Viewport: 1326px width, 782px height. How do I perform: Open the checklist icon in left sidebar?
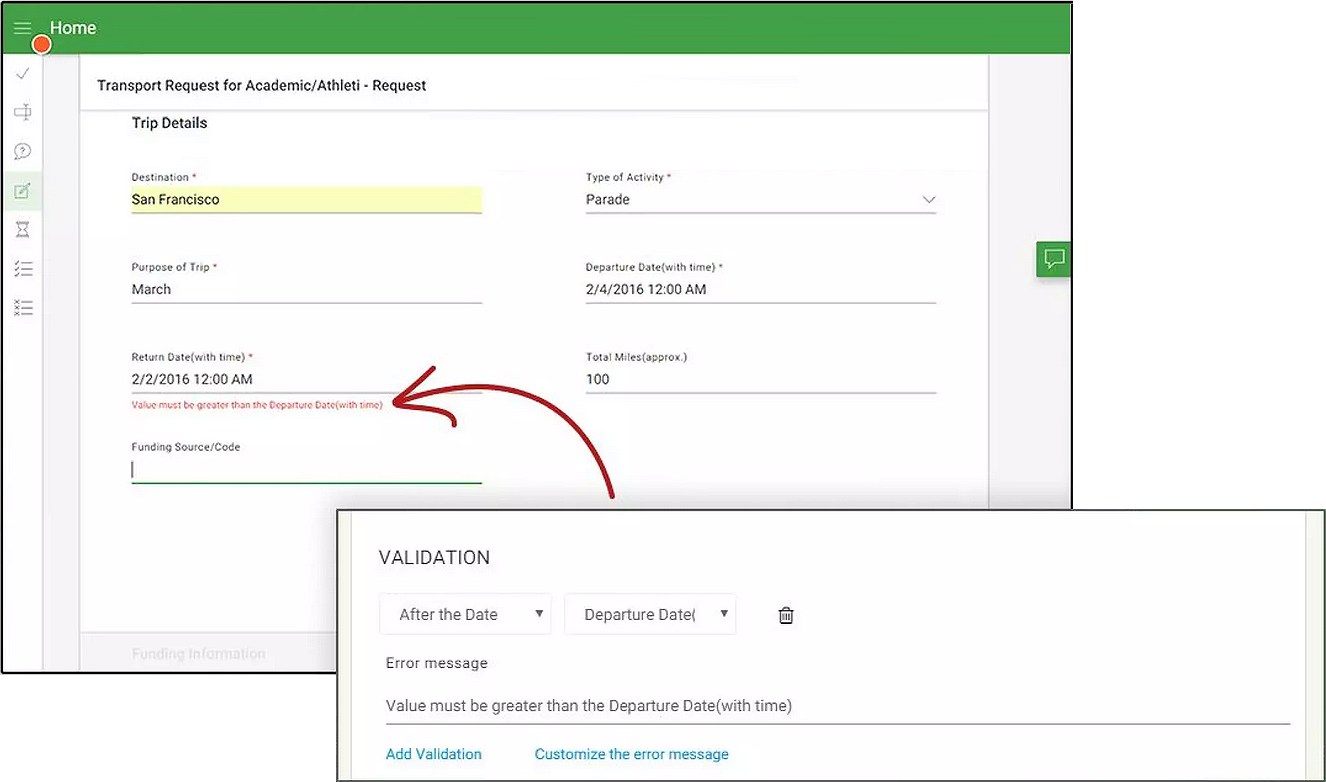(x=23, y=269)
